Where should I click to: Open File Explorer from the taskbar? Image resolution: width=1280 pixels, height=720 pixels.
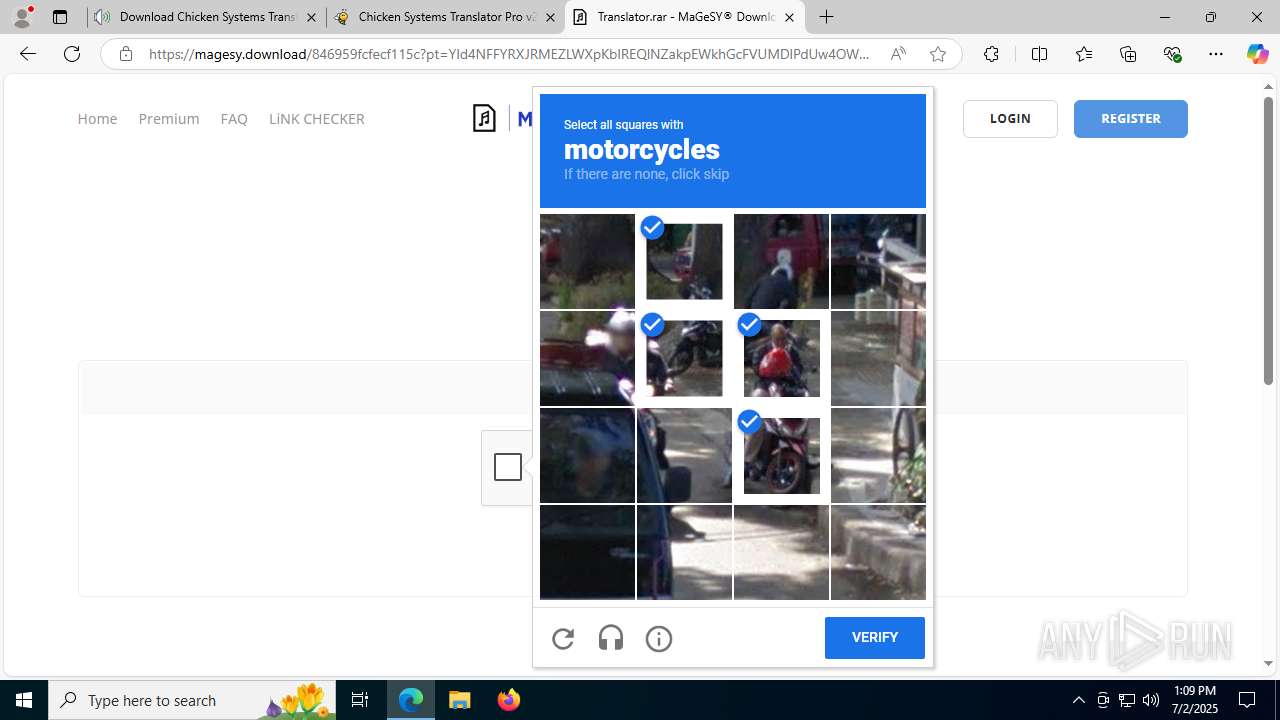click(459, 700)
